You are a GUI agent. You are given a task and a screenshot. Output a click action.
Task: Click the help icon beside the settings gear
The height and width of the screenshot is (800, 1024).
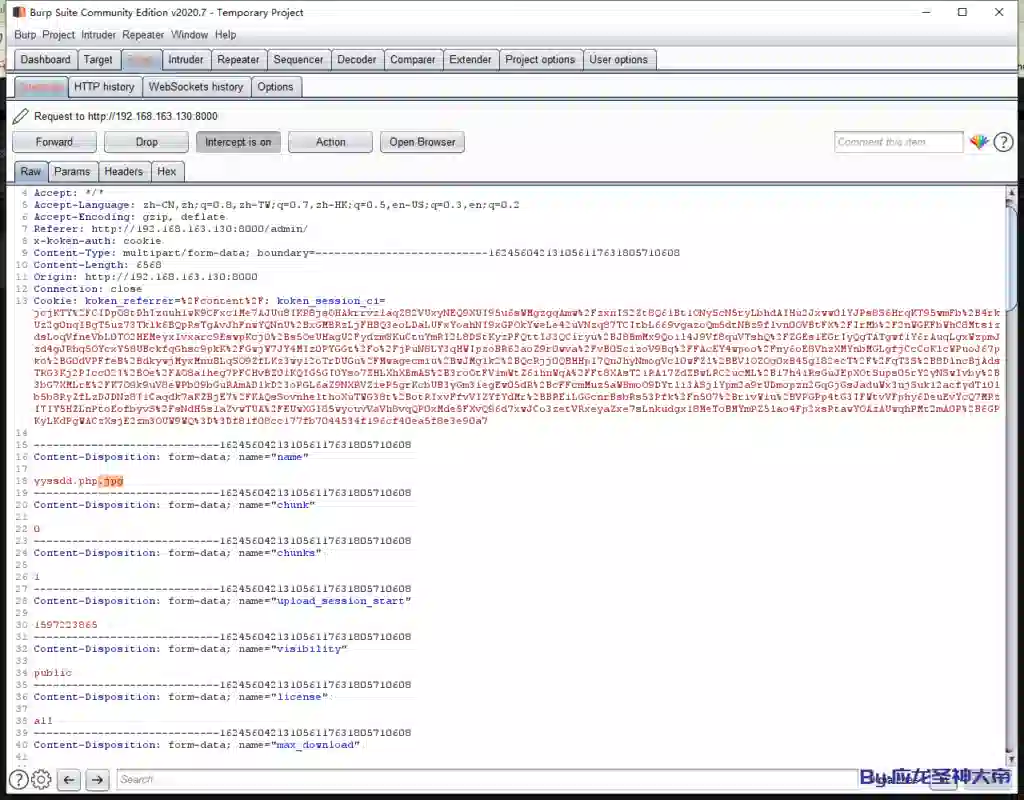point(18,779)
